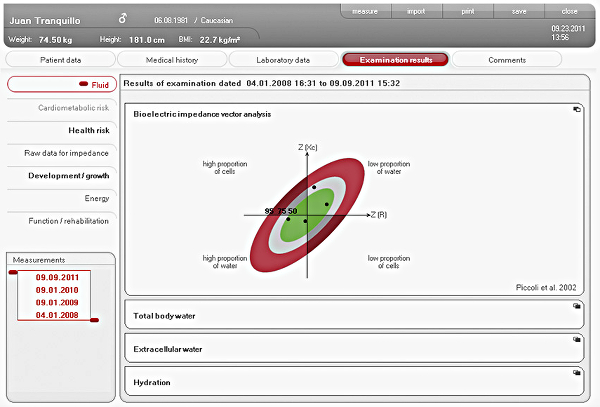Click the male gender symbol in header
The height and width of the screenshot is (407, 600).
click(122, 18)
